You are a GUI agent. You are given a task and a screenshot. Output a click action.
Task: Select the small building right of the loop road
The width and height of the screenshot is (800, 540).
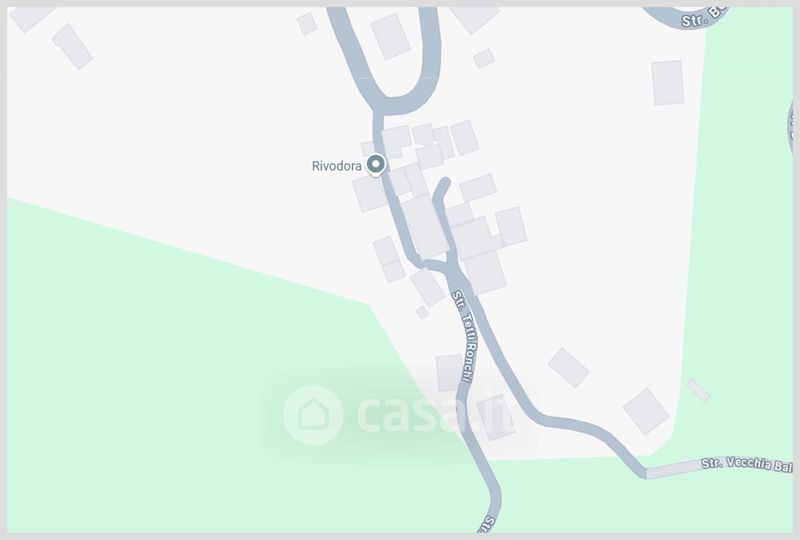(484, 59)
